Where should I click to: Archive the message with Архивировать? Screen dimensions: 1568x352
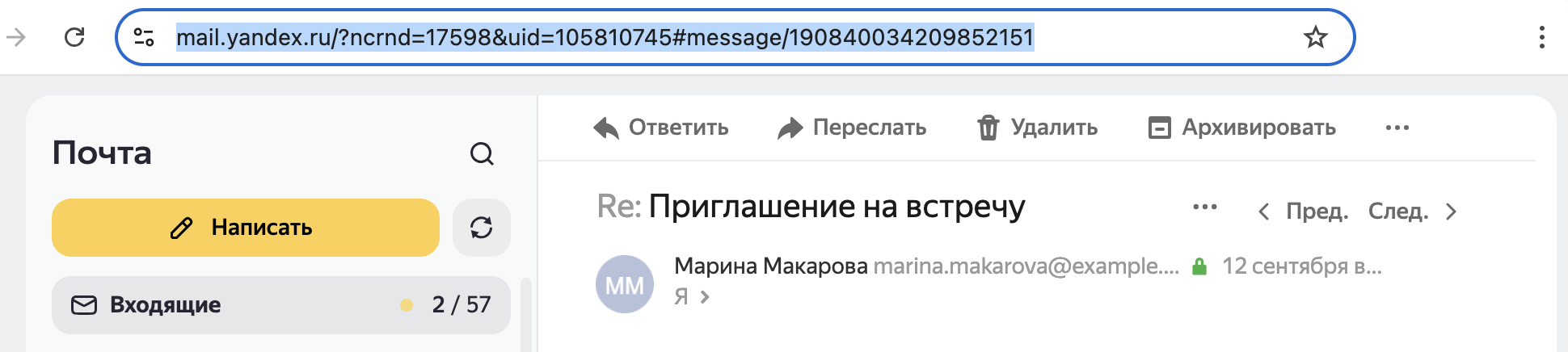tap(1242, 128)
